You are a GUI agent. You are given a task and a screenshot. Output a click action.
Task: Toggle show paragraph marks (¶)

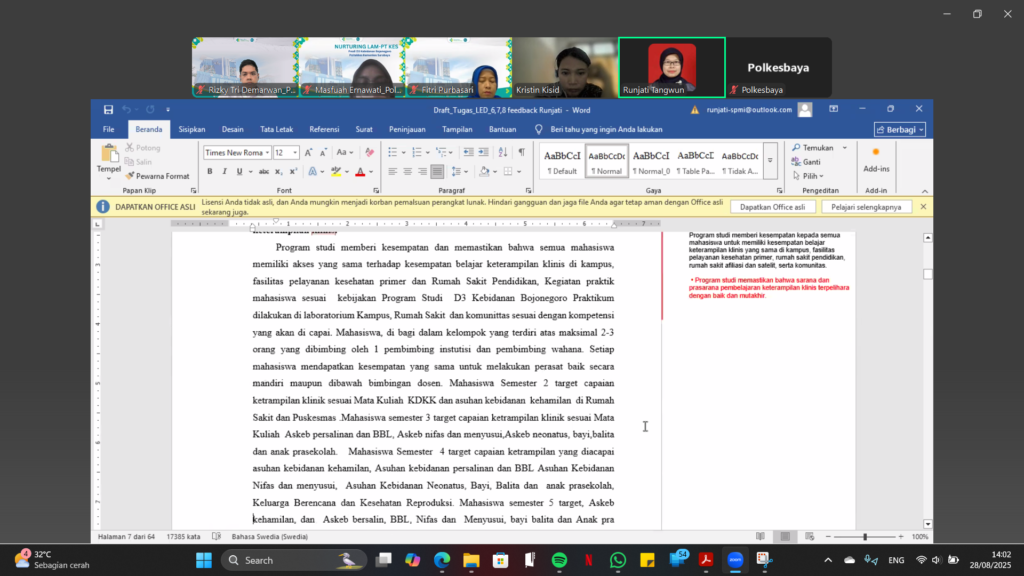522,152
